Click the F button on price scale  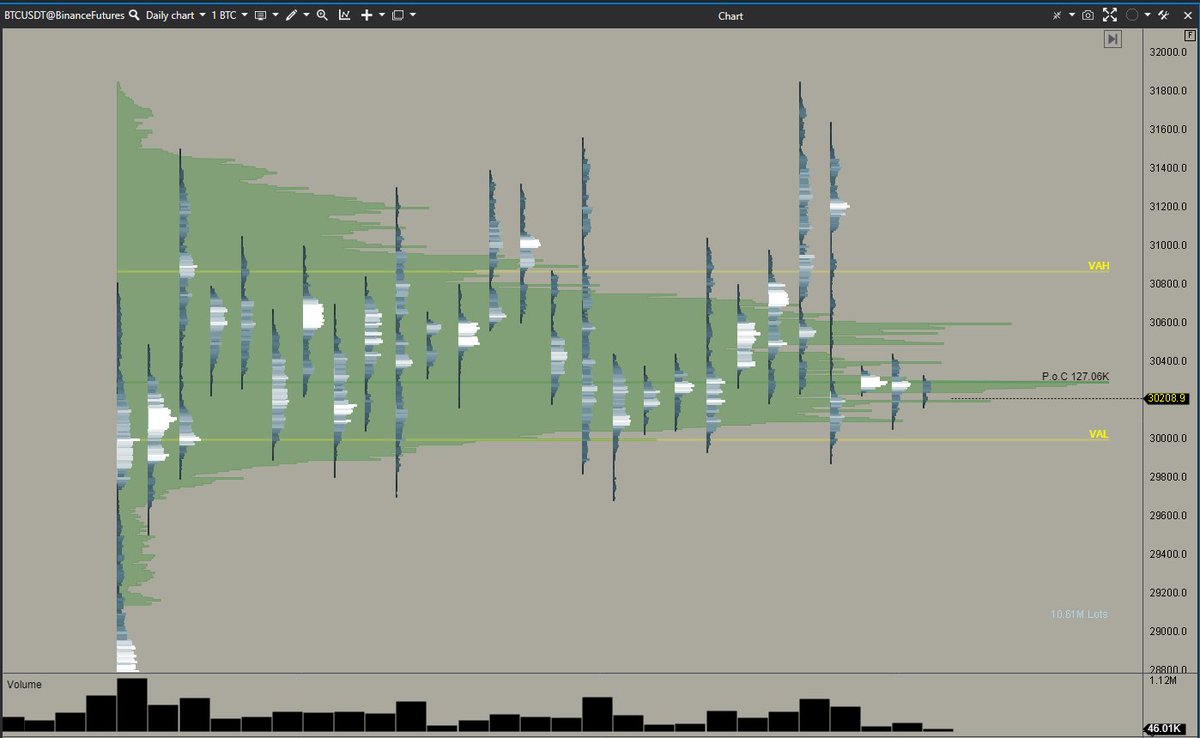1190,35
